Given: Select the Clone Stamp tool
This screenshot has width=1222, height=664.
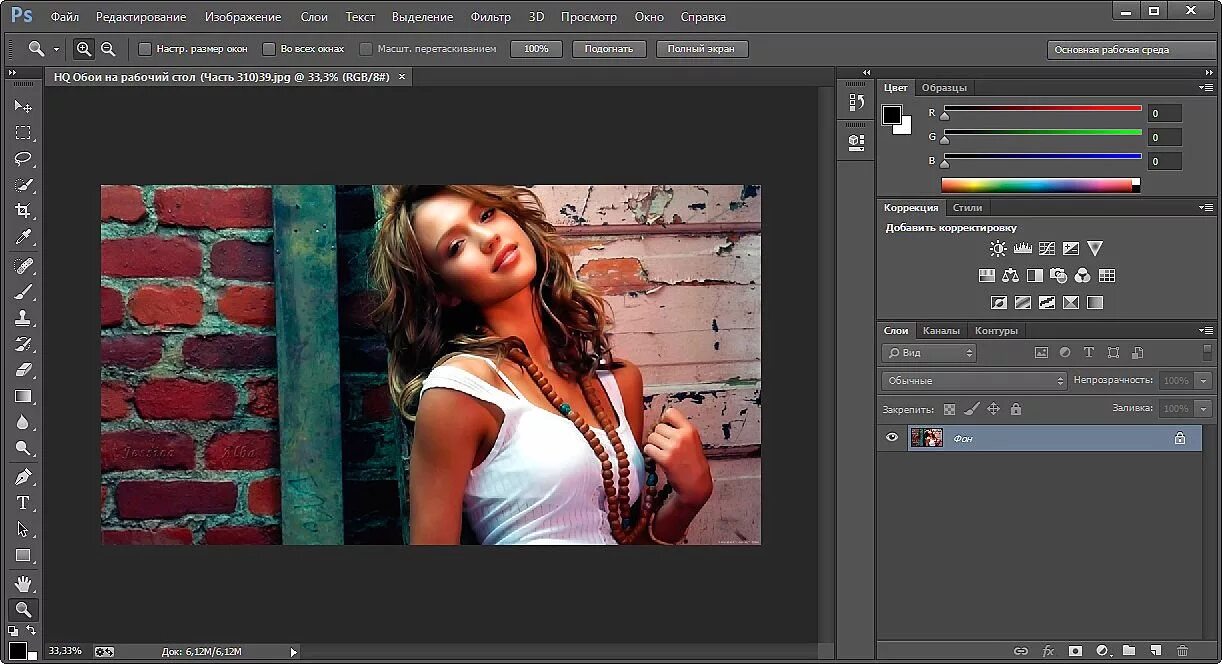Looking at the screenshot, I should [x=23, y=317].
